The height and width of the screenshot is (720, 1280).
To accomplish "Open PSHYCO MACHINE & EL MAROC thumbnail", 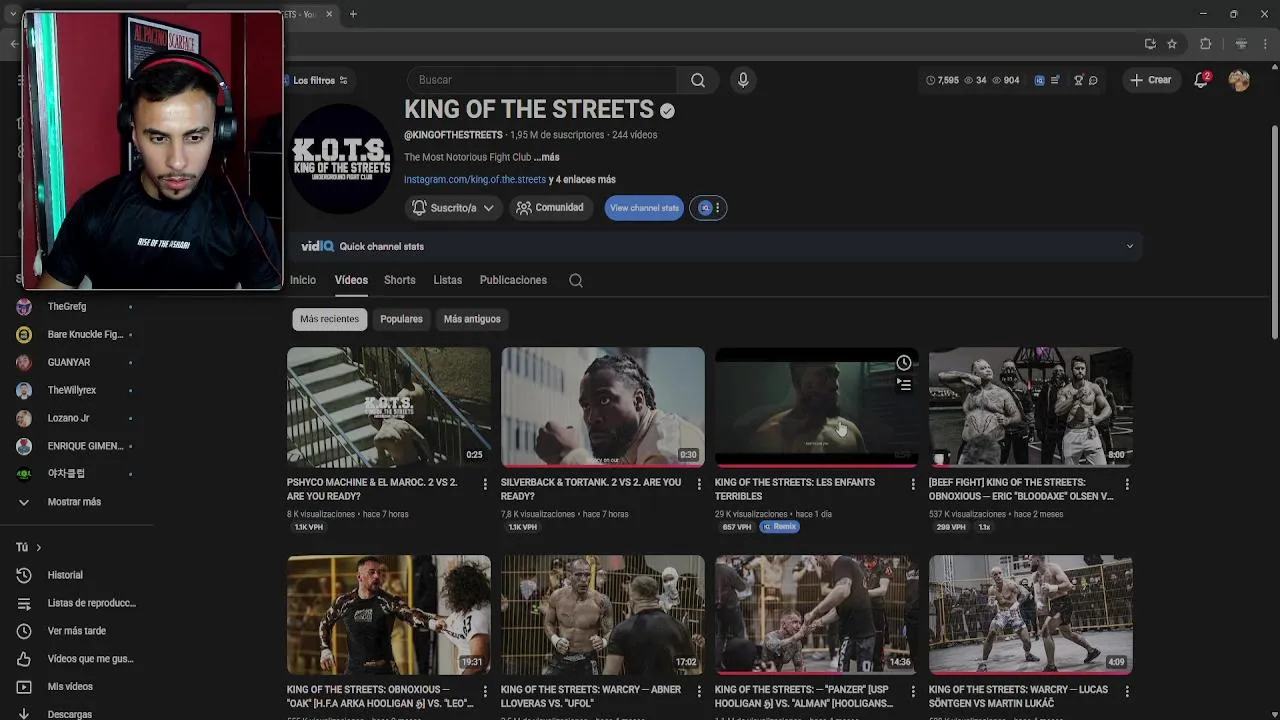I will (x=389, y=407).
